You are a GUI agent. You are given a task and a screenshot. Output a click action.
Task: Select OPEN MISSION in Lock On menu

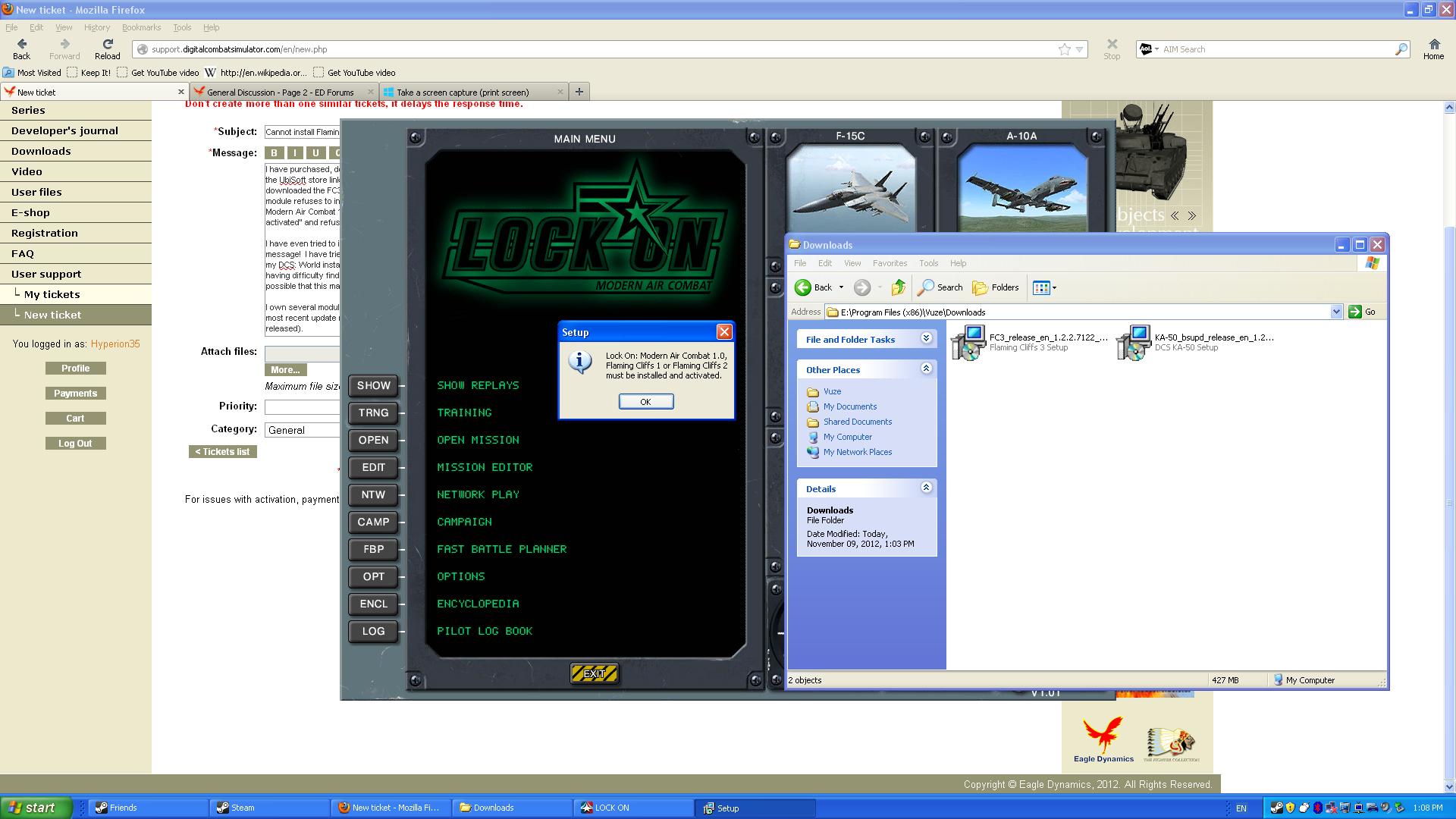click(x=478, y=440)
